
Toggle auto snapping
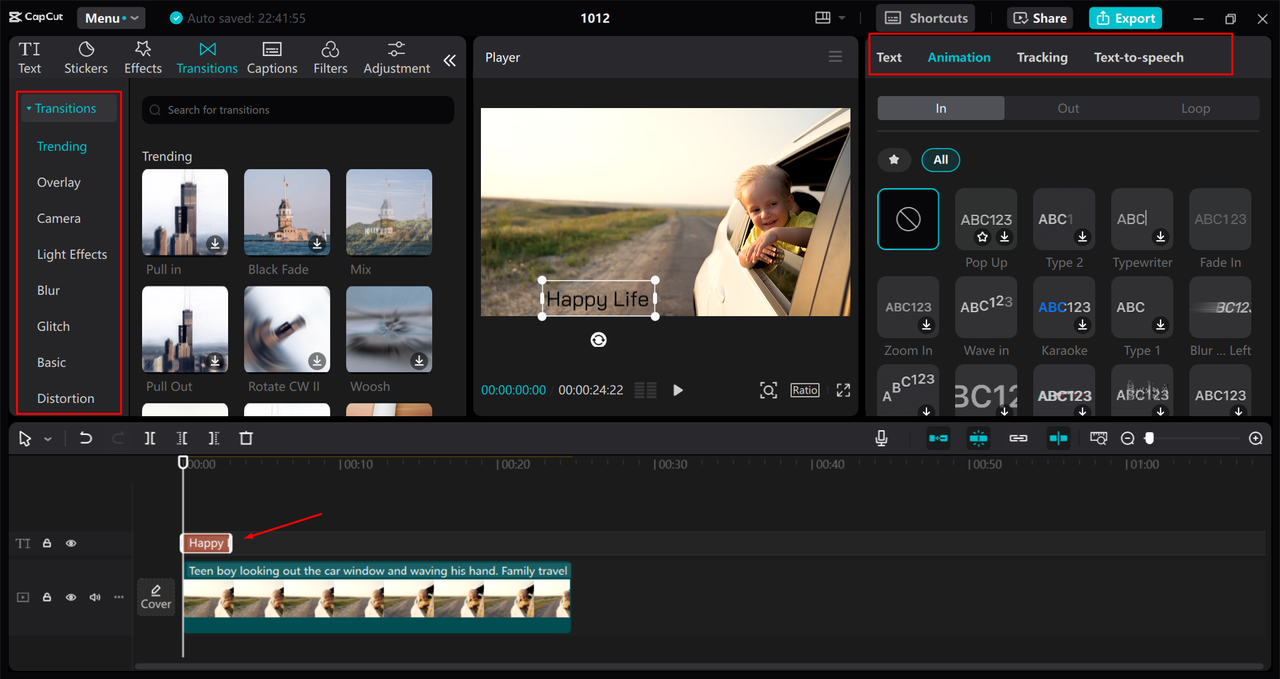[978, 438]
